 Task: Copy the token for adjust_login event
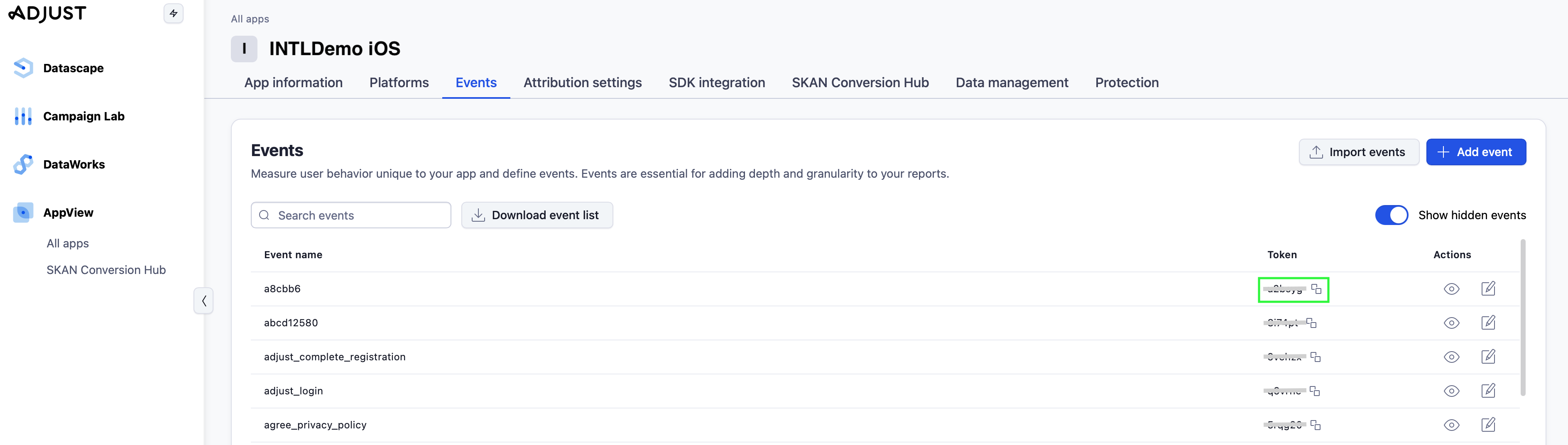point(1314,391)
